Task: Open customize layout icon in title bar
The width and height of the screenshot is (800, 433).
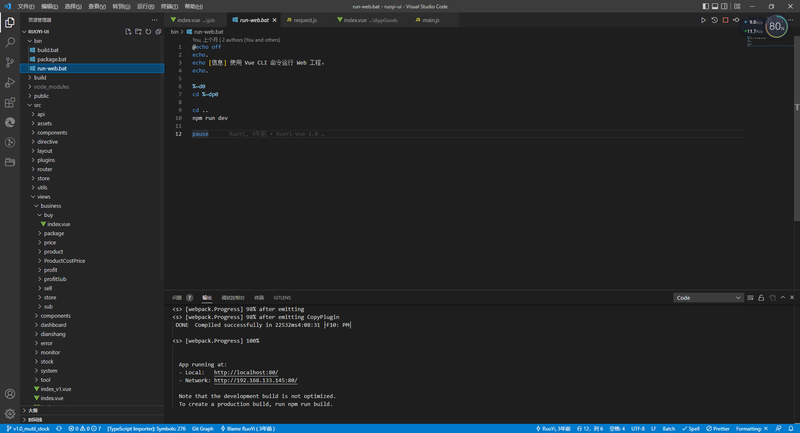Action: (x=737, y=7)
